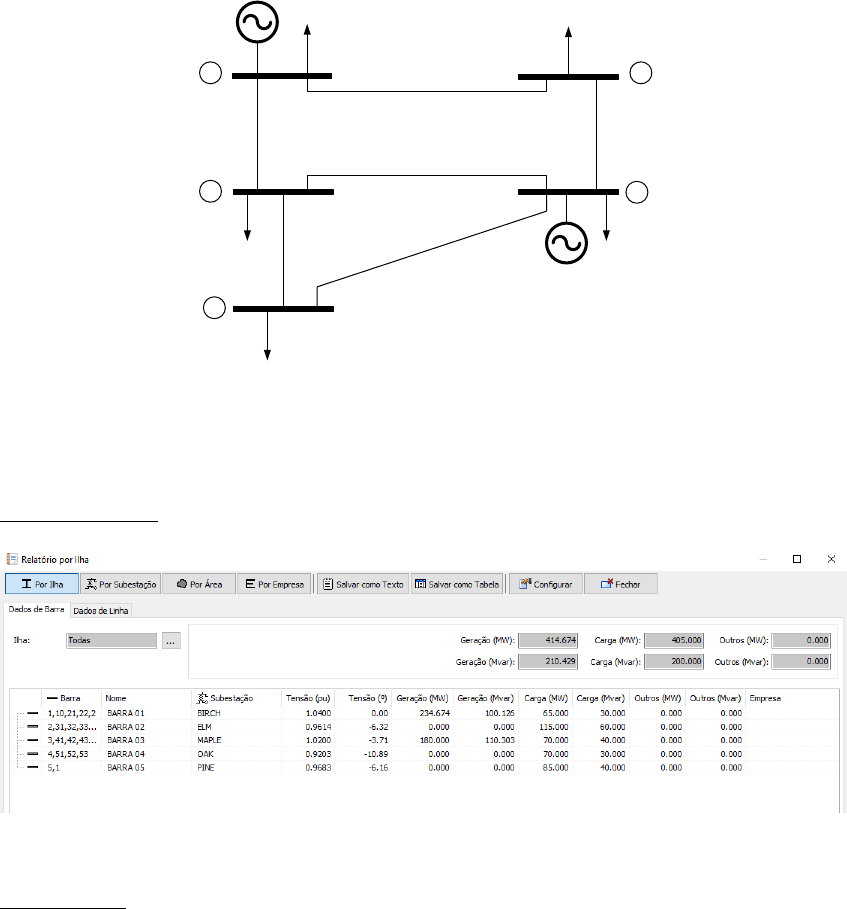Viewport: 847px width, 909px height.
Task: Maximize the Relatório por Ilha window
Action: point(797,559)
